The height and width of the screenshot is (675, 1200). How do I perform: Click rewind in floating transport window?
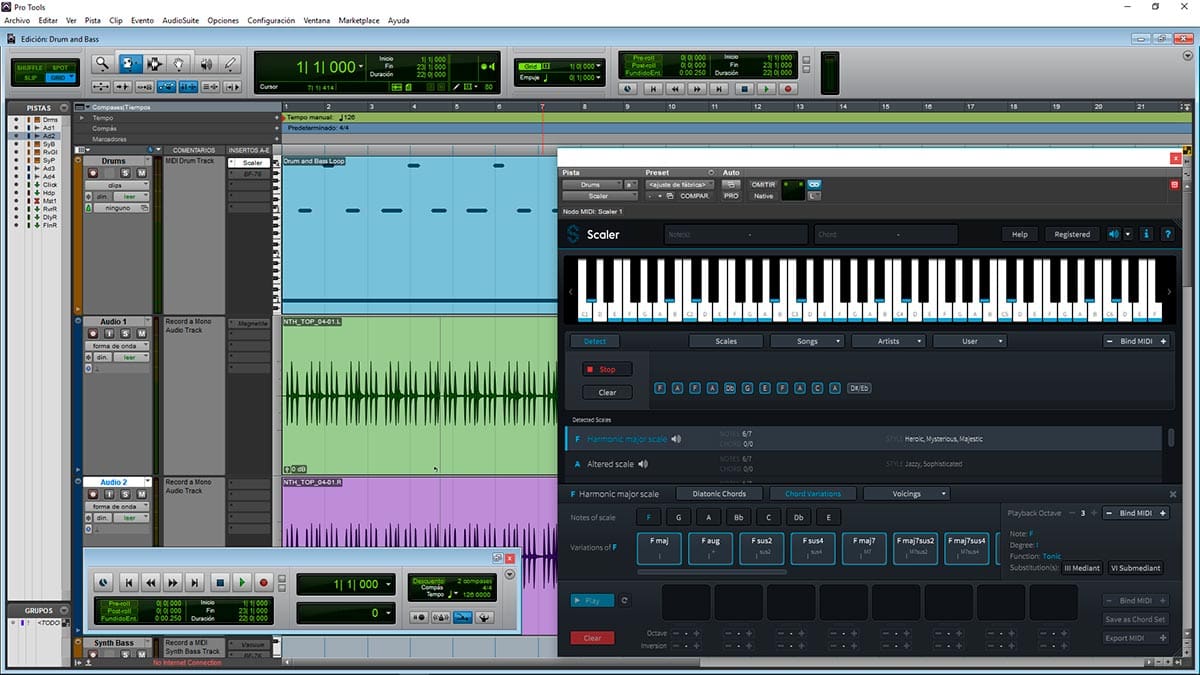(x=151, y=582)
